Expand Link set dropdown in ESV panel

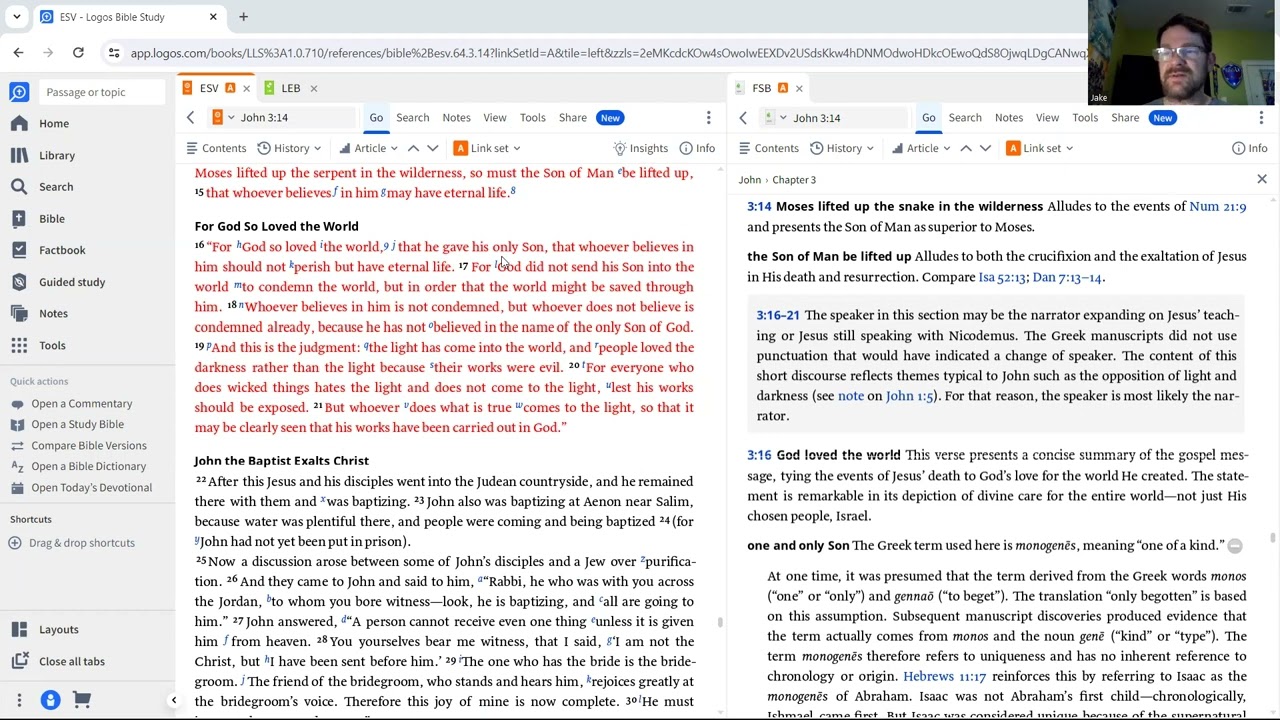(486, 148)
